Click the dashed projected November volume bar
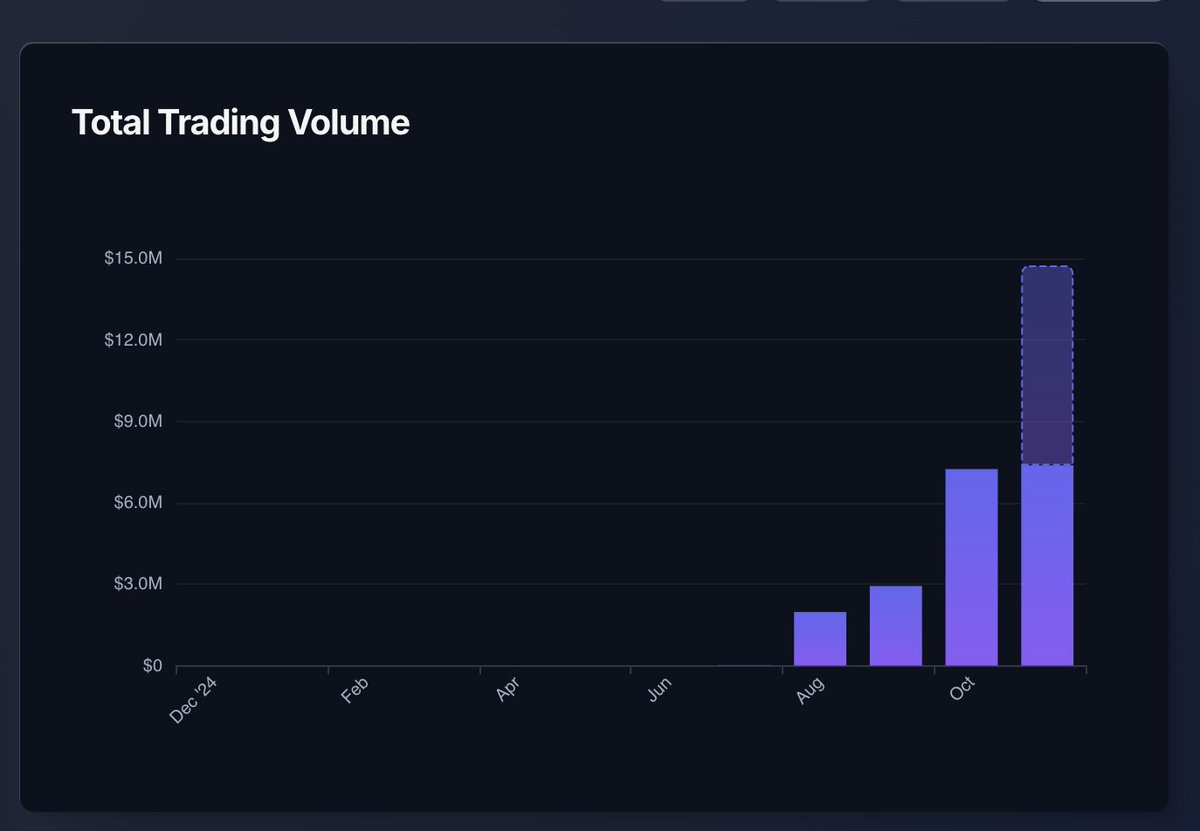 coord(1047,366)
